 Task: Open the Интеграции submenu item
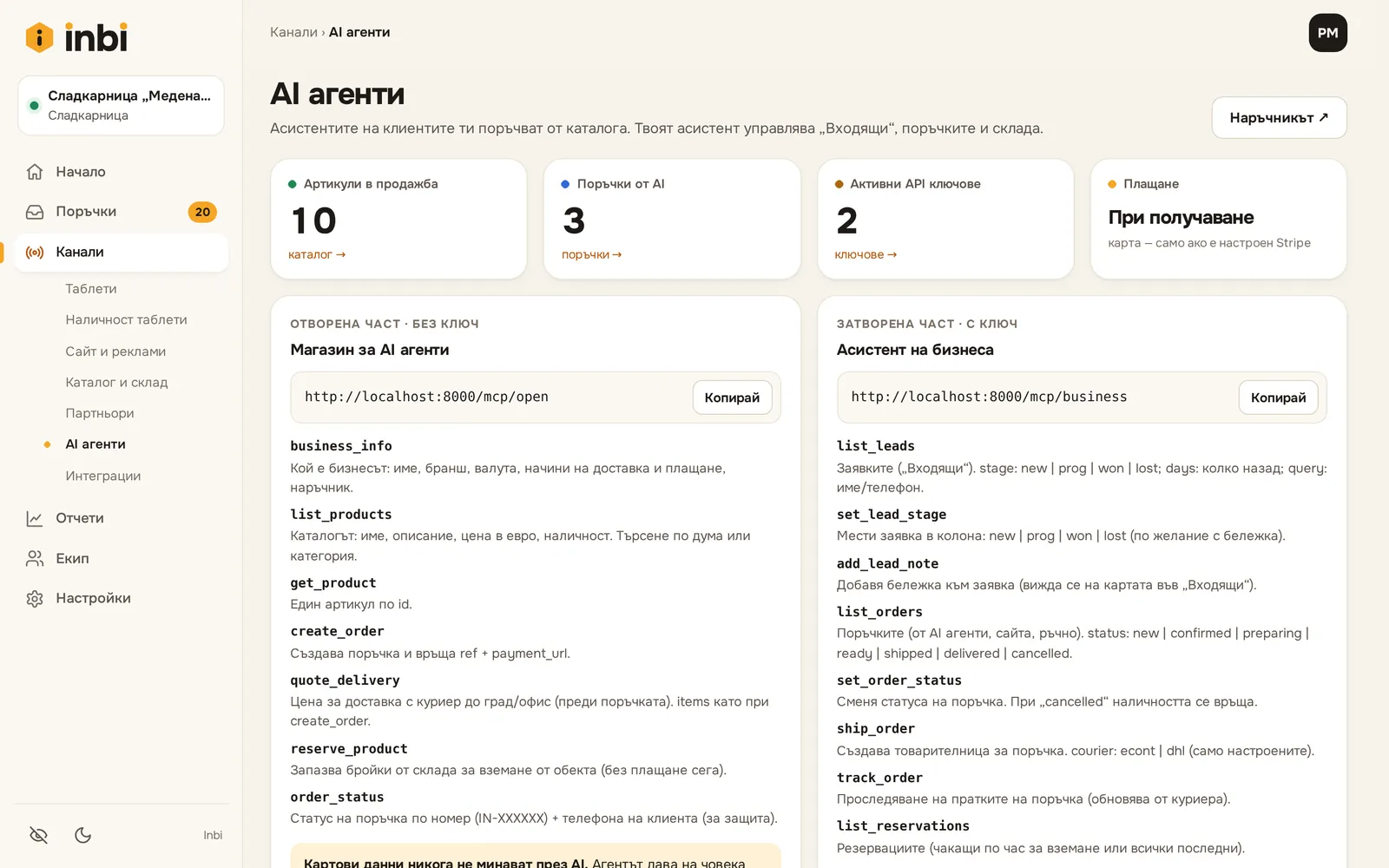pos(102,477)
